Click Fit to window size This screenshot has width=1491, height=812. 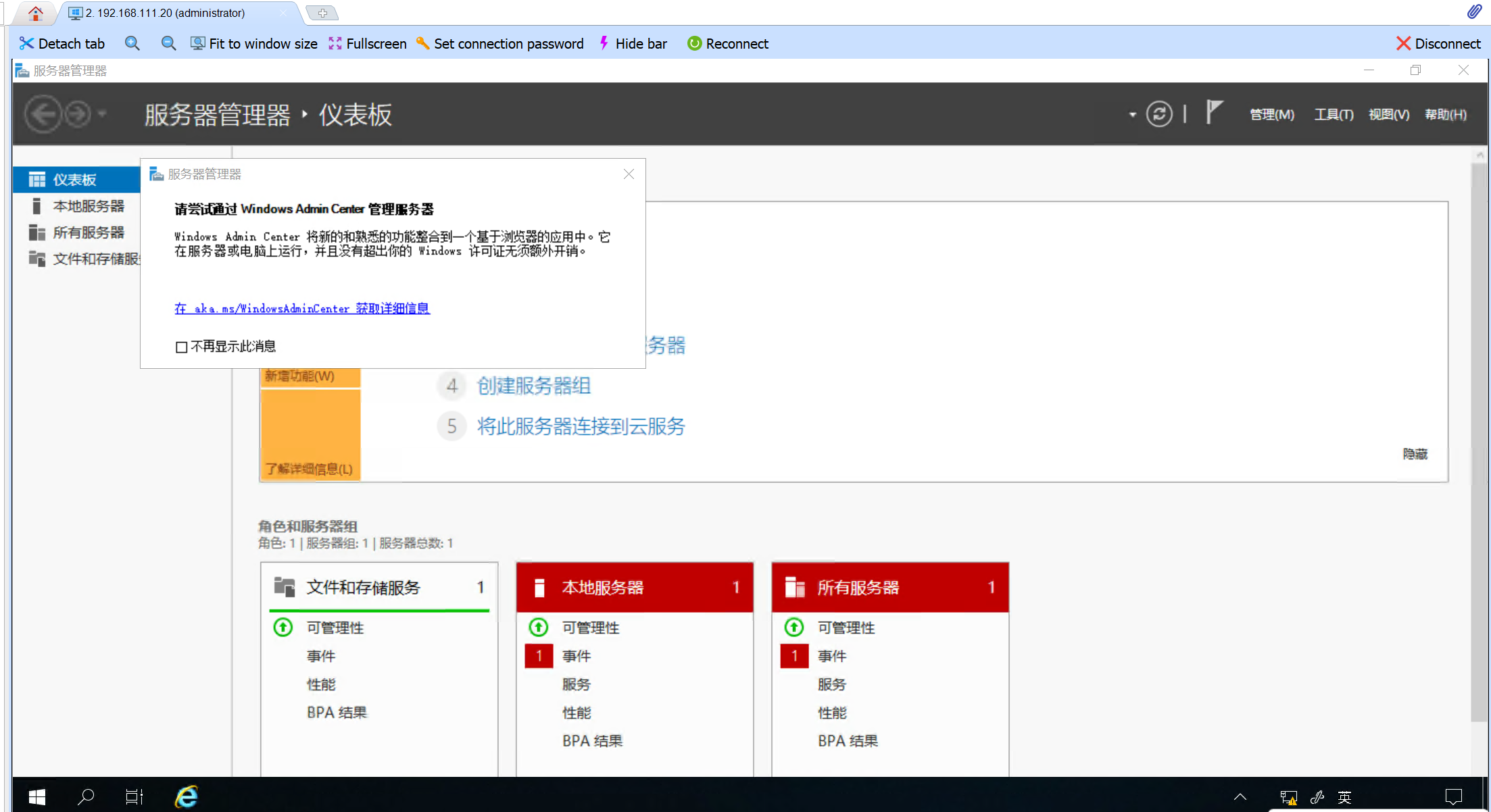point(254,44)
